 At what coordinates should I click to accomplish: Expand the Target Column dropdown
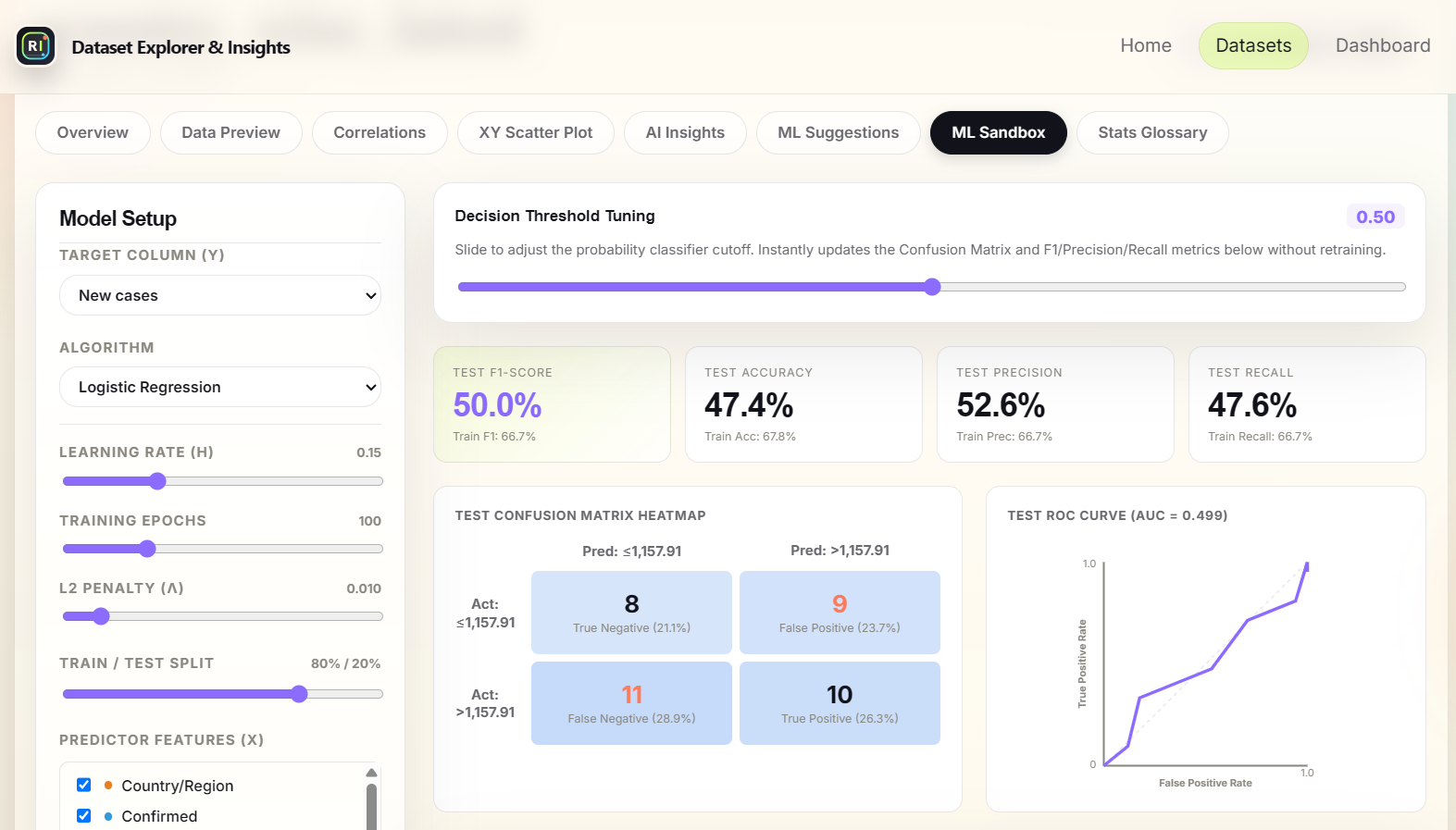[220, 295]
